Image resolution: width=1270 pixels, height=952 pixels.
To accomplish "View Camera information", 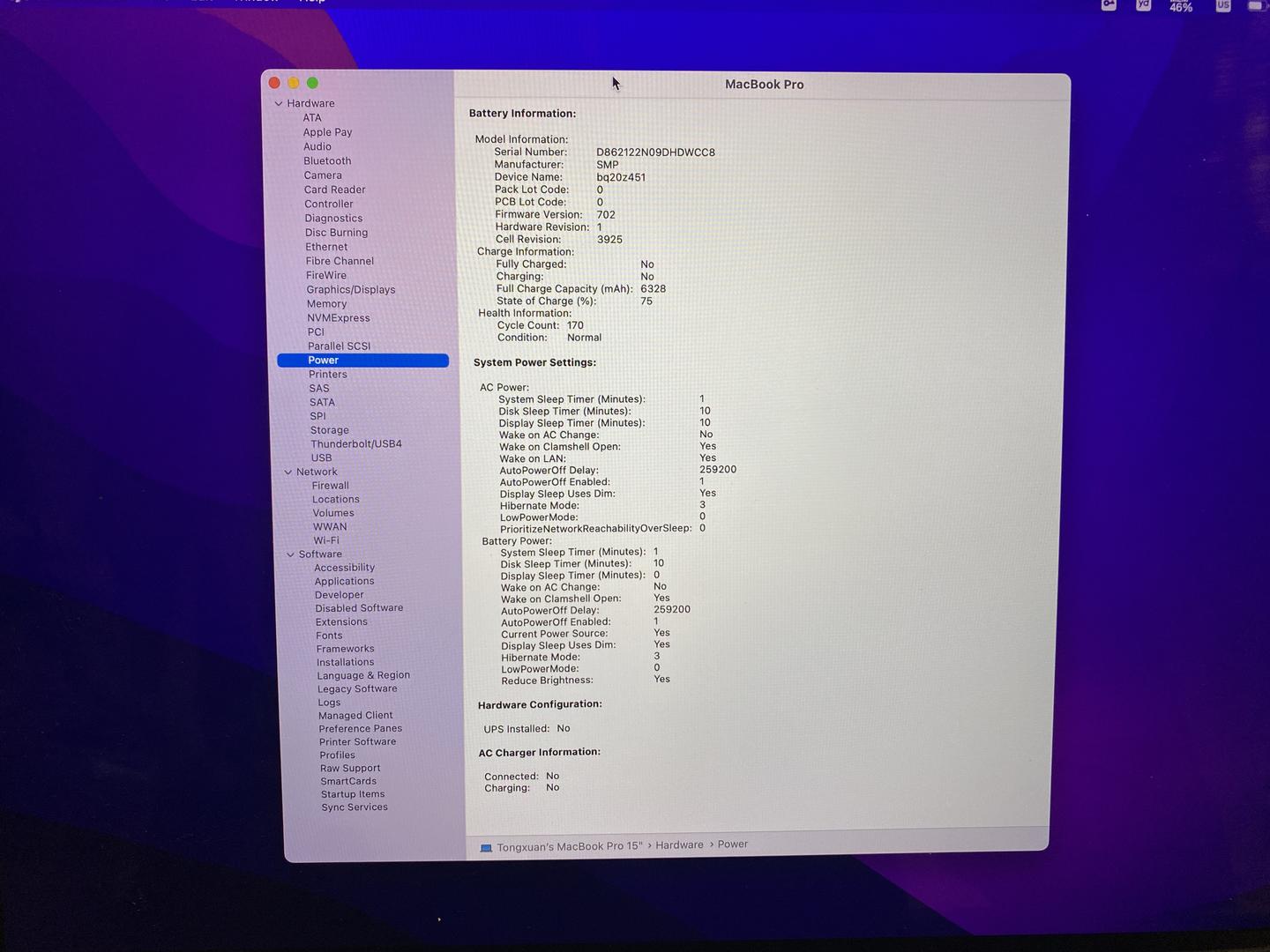I will [x=323, y=175].
